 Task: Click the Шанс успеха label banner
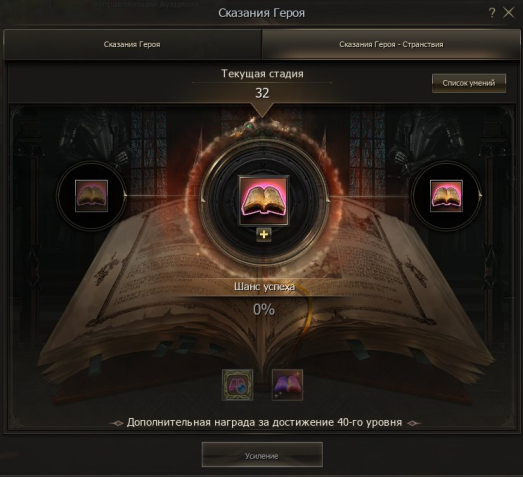pos(264,287)
